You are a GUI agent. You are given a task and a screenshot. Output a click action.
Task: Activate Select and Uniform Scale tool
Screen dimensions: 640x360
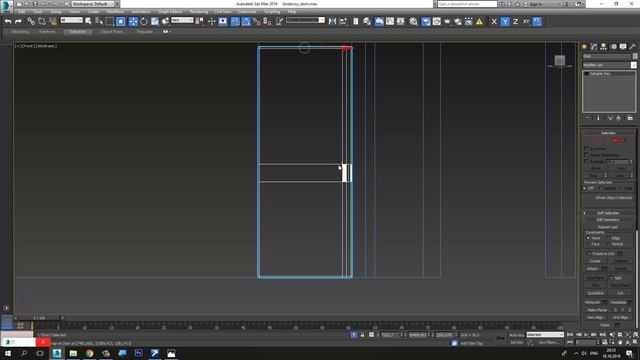pos(155,21)
